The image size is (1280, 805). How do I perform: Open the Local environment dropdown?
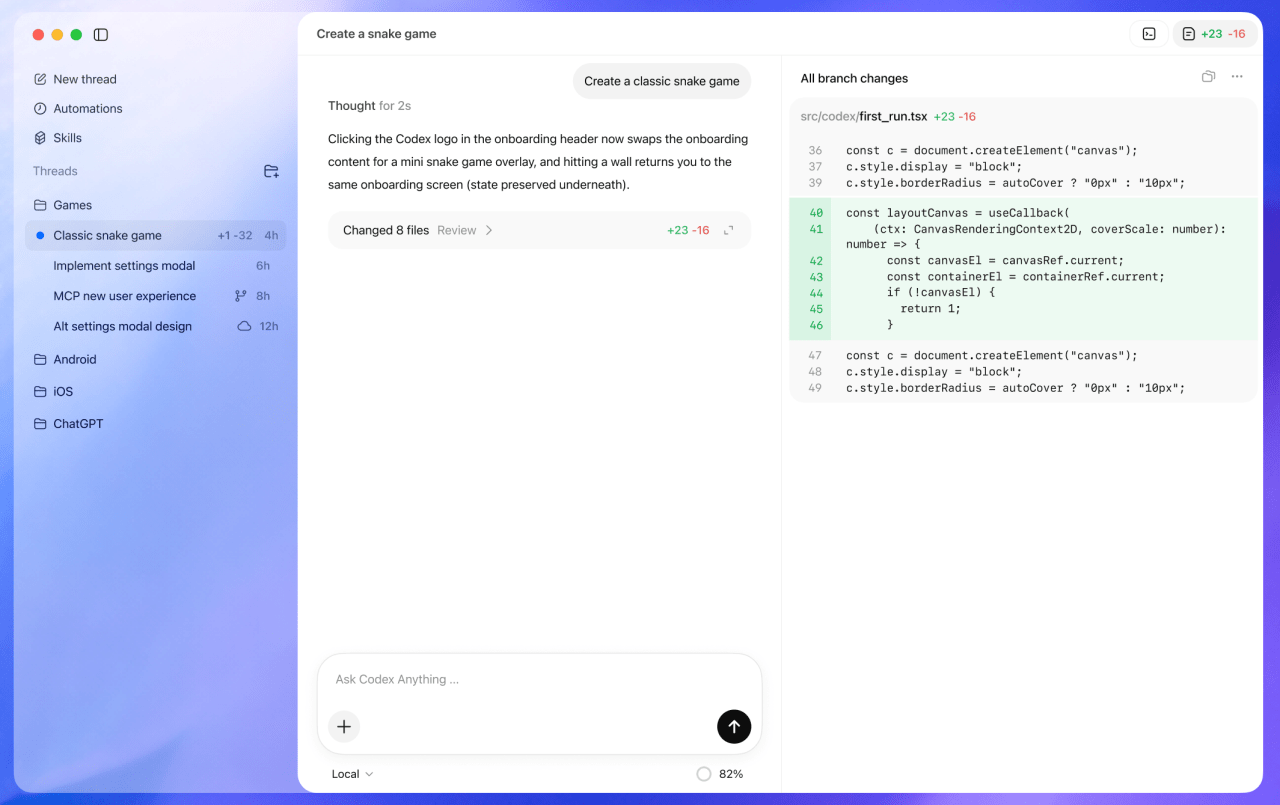pyautogui.click(x=352, y=774)
